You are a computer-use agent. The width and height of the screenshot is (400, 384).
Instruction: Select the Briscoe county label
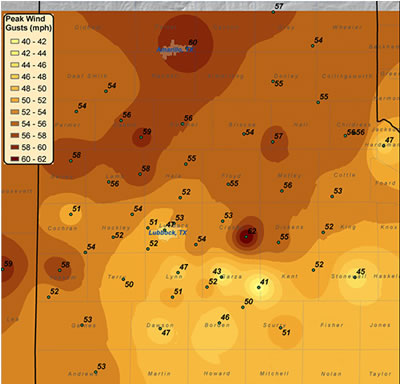click(242, 125)
